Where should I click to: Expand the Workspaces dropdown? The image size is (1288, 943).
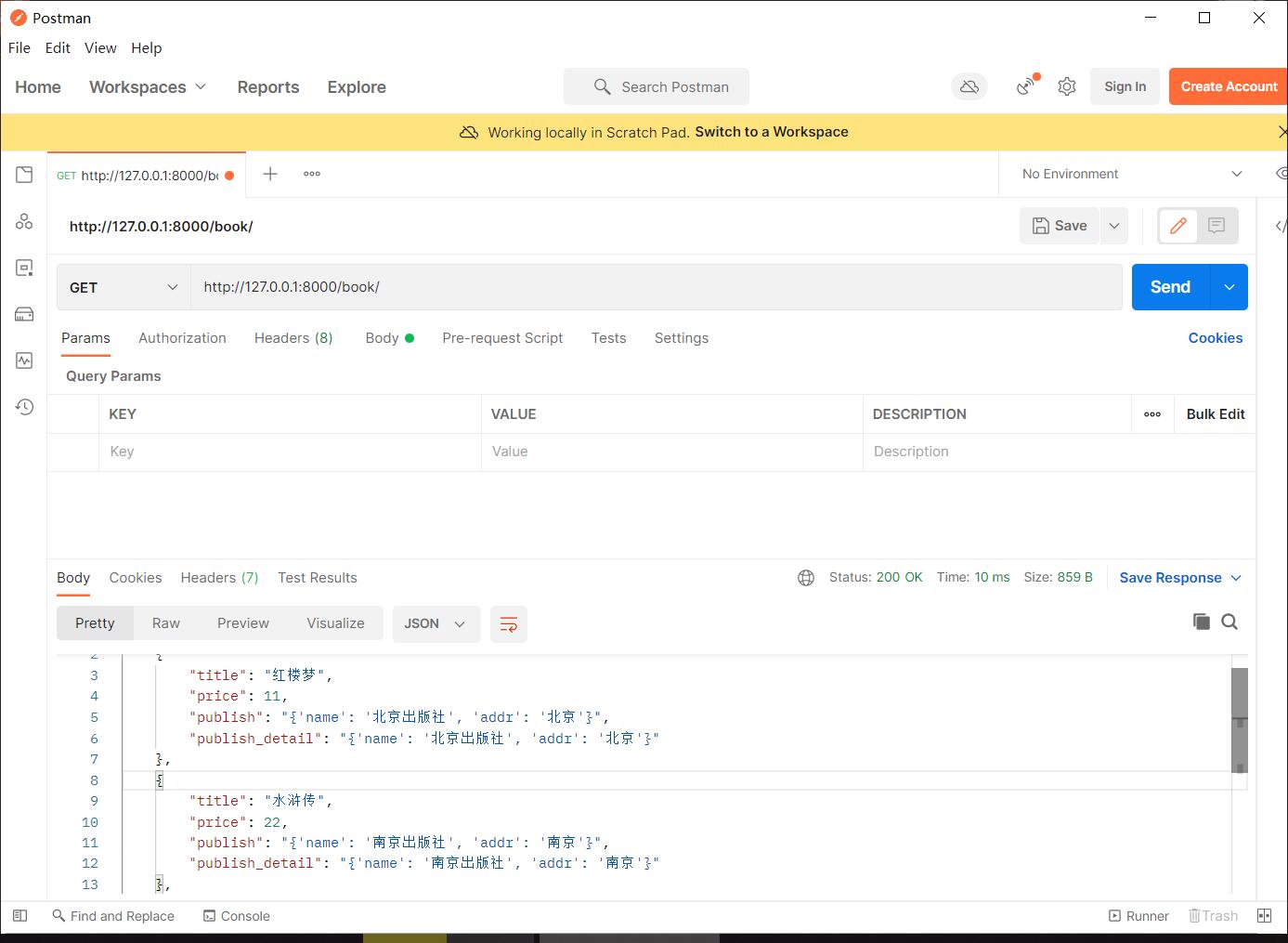pyautogui.click(x=149, y=86)
